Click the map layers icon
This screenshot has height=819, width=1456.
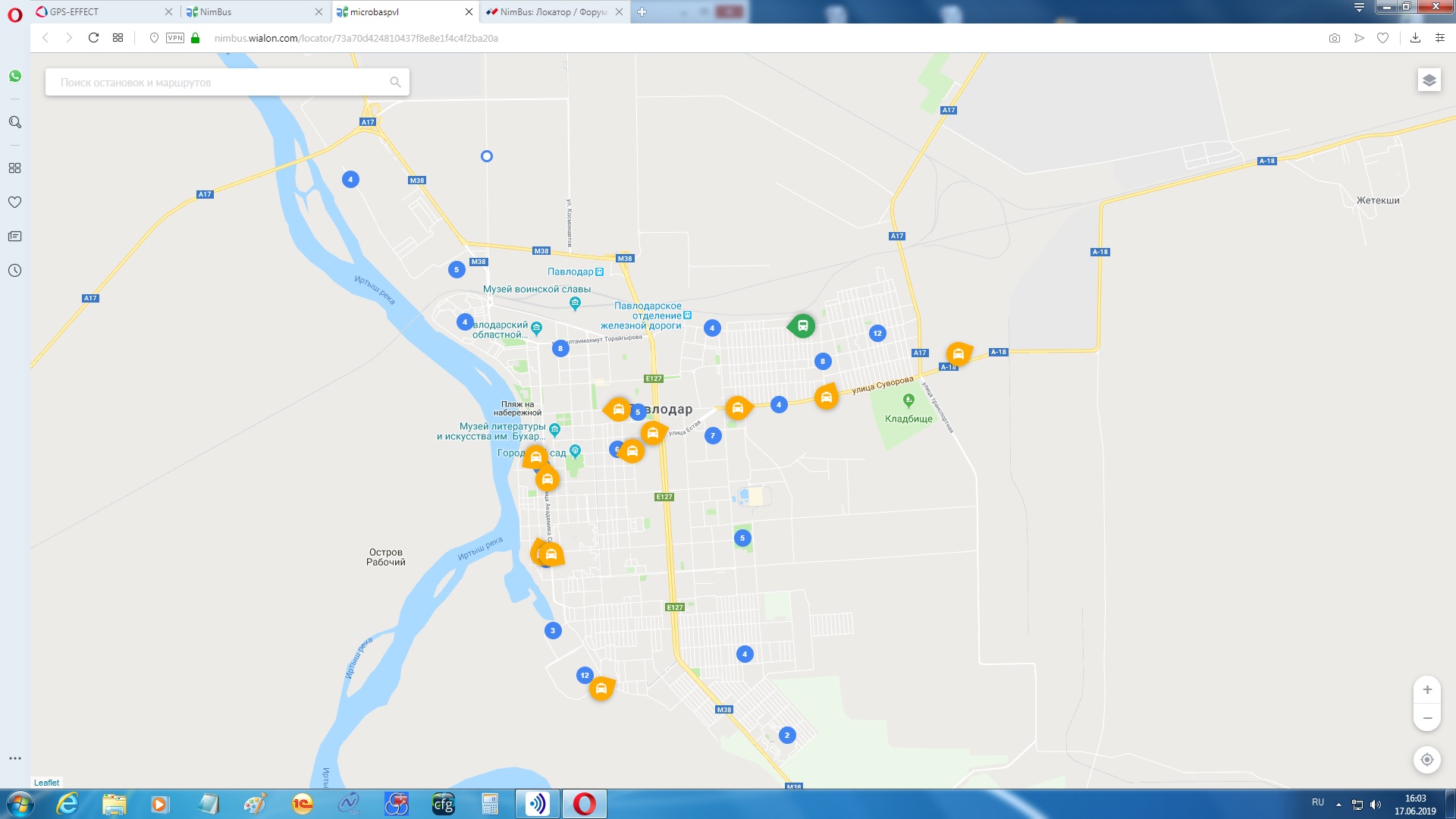[x=1429, y=80]
